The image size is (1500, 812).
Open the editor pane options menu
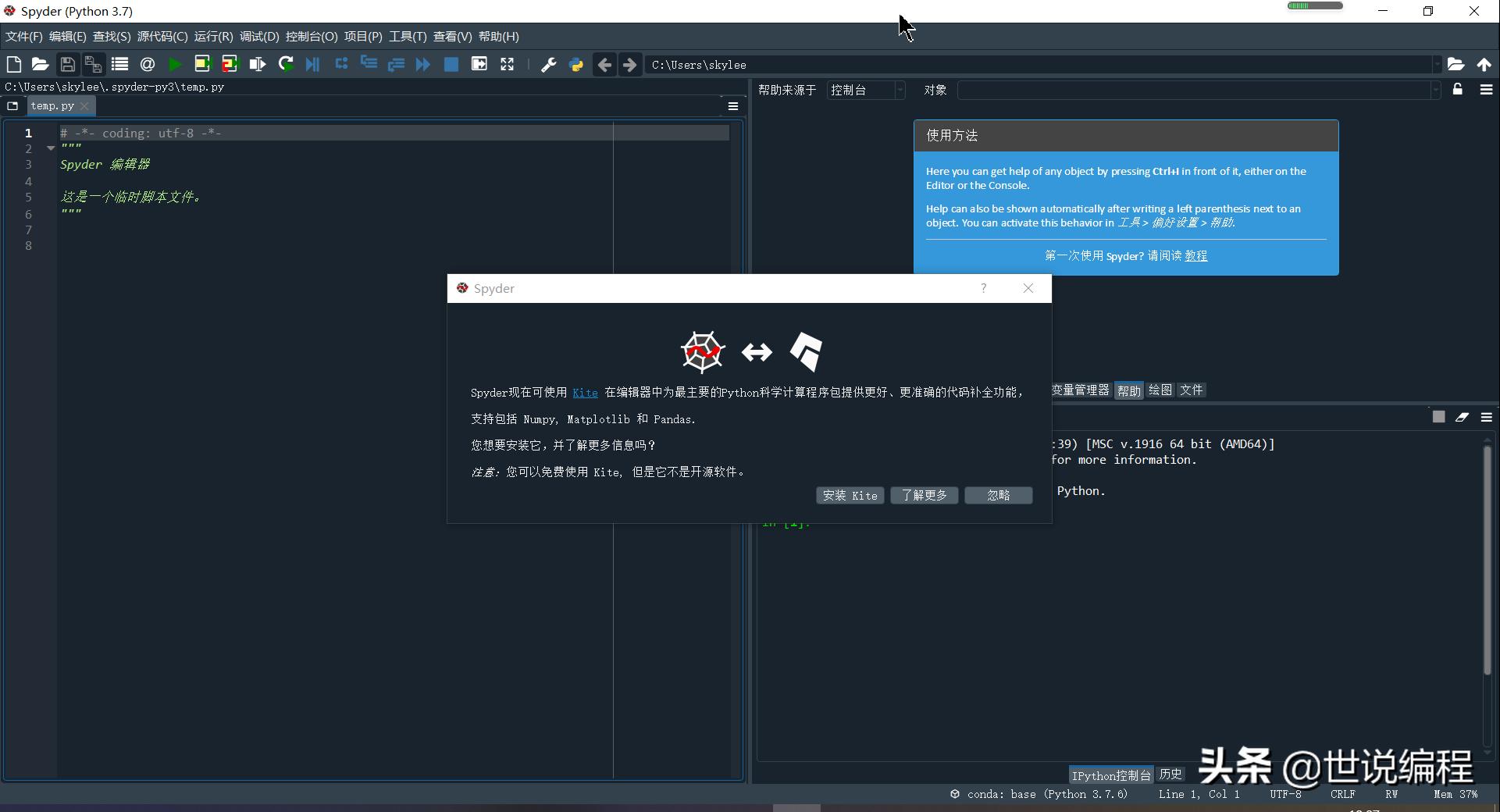[733, 106]
